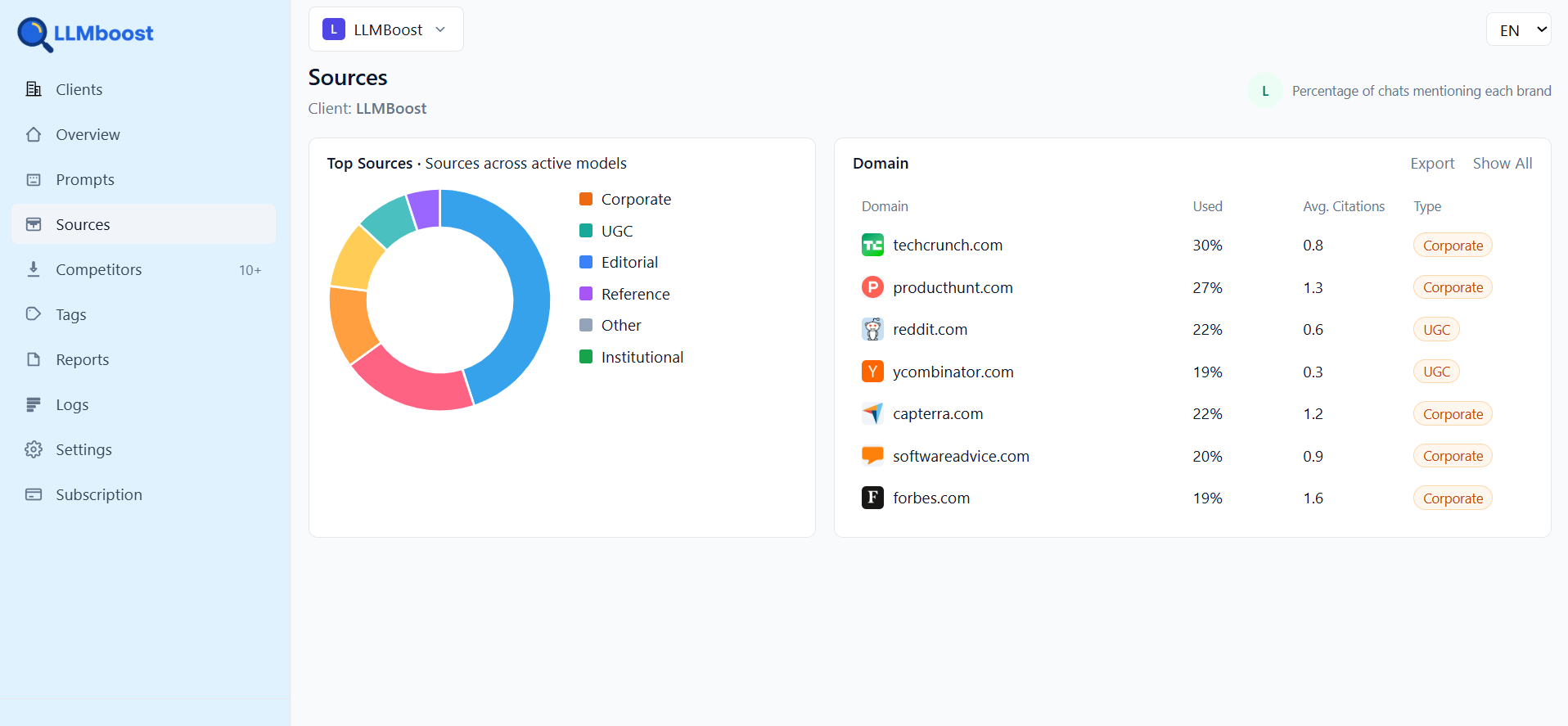1568x726 pixels.
Task: Click the Clients building icon
Action: tap(34, 89)
